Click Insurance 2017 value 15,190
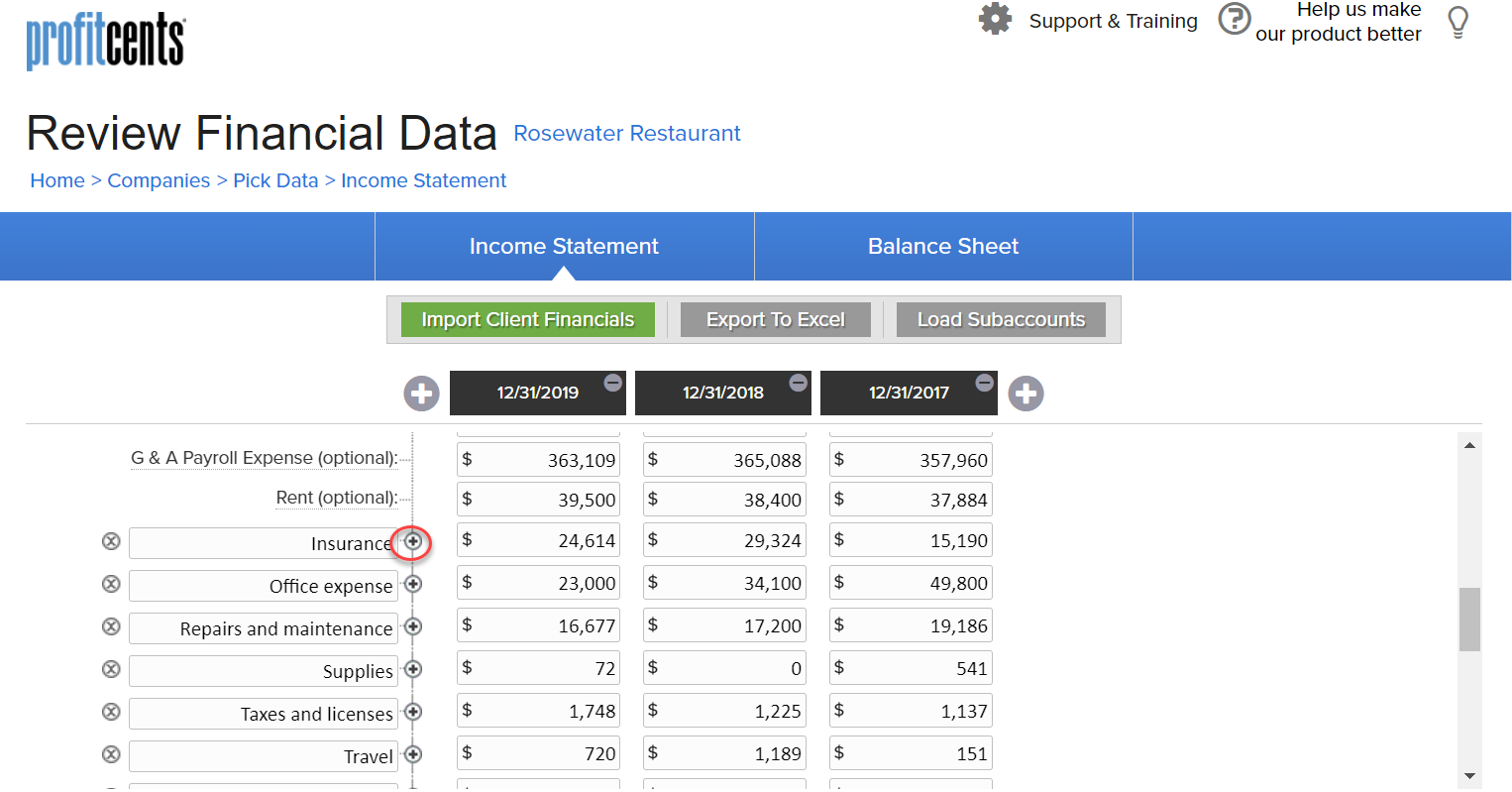The height and width of the screenshot is (792, 1512). click(x=911, y=540)
